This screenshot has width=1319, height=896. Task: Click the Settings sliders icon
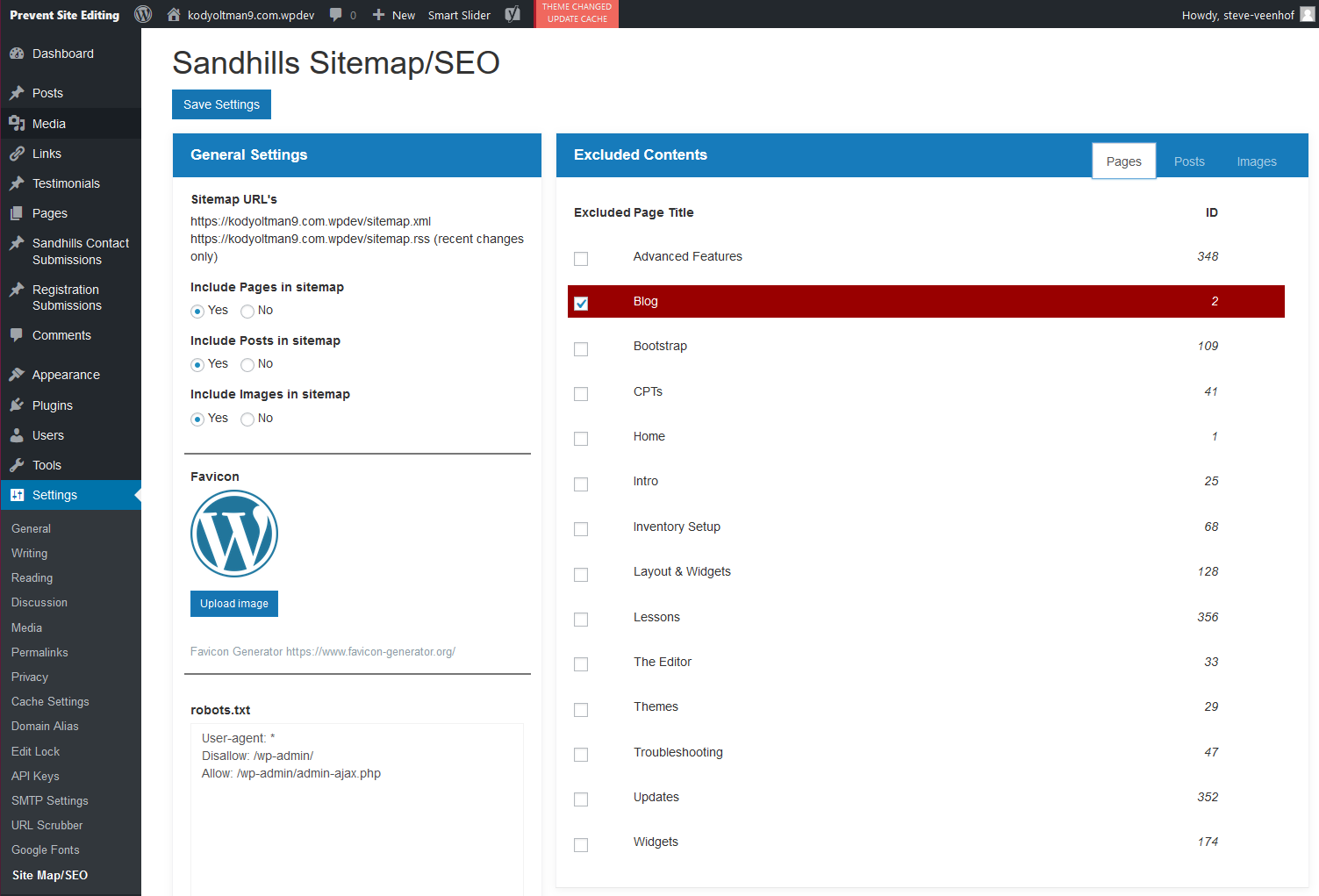[x=17, y=495]
